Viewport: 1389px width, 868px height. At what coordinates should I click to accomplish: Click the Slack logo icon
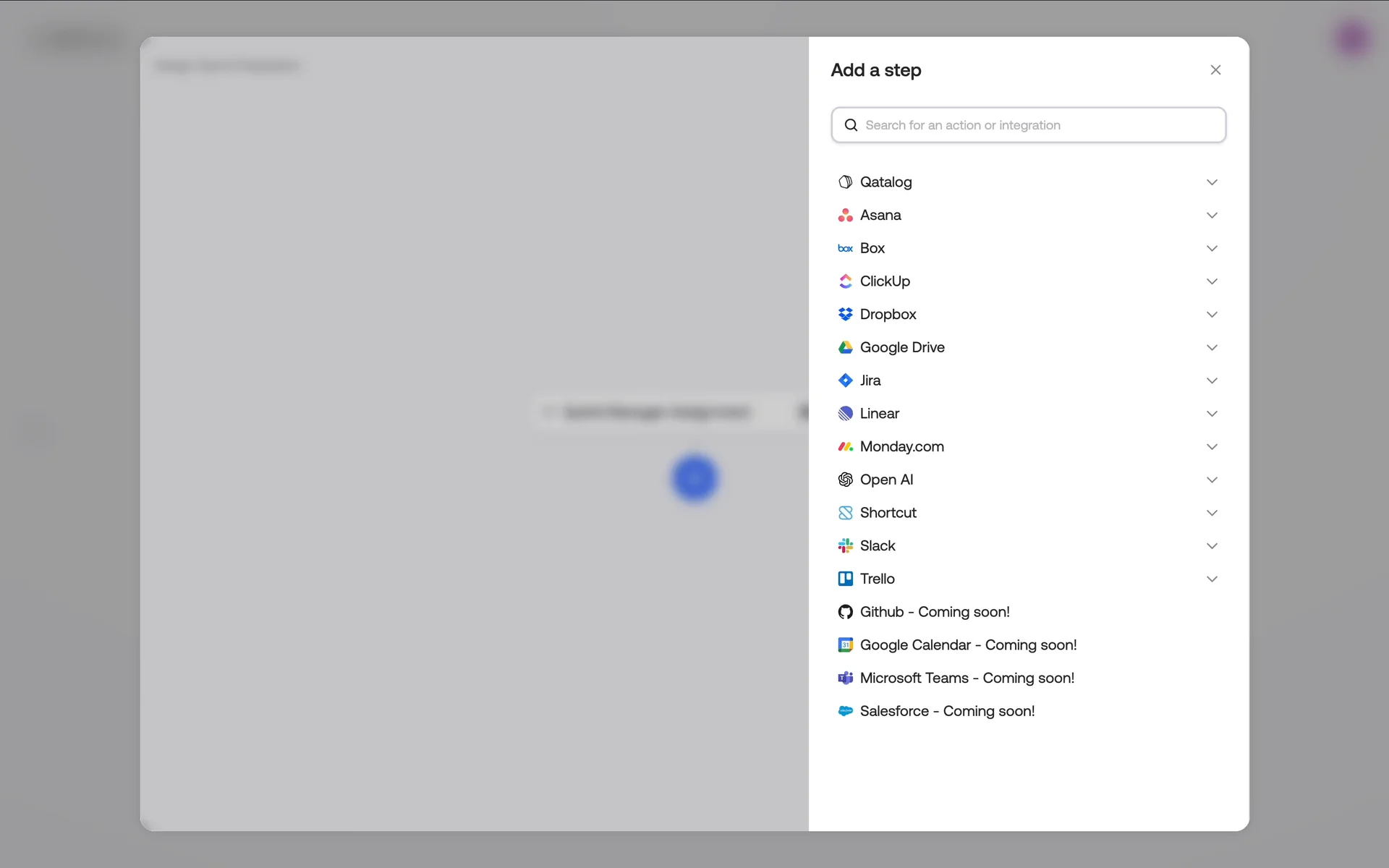click(845, 546)
